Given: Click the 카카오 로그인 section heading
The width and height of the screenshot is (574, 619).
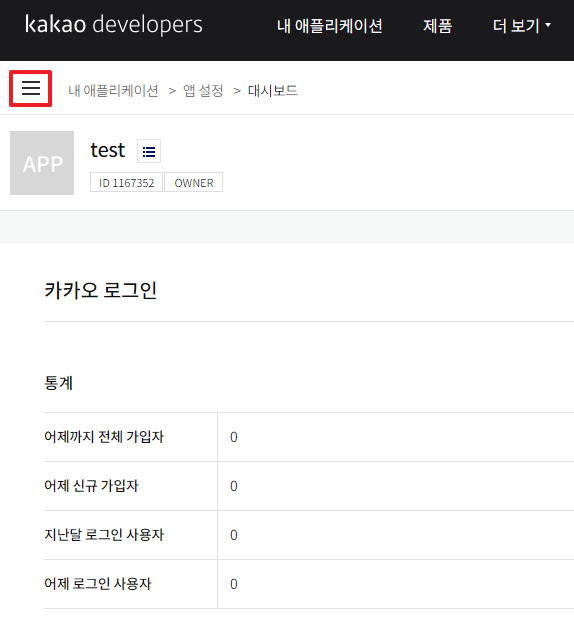Looking at the screenshot, I should click(100, 291).
